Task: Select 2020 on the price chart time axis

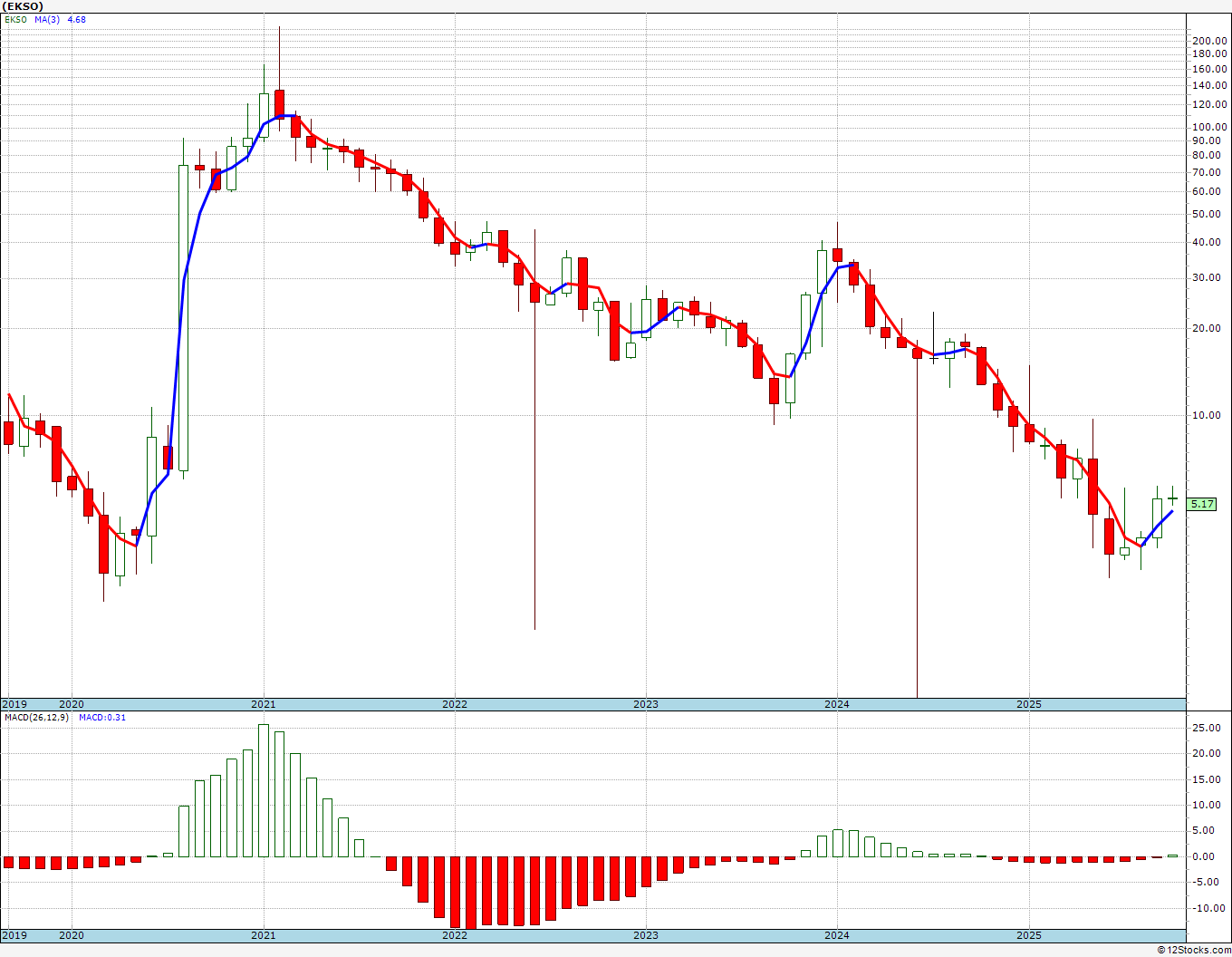Action: (71, 704)
